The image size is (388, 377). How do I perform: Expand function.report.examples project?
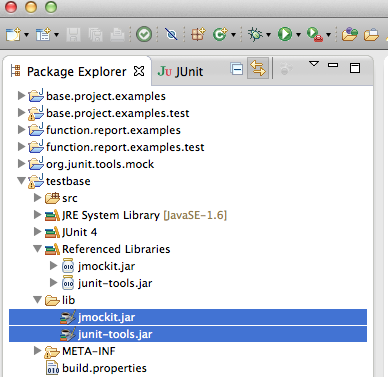[x=21, y=130]
